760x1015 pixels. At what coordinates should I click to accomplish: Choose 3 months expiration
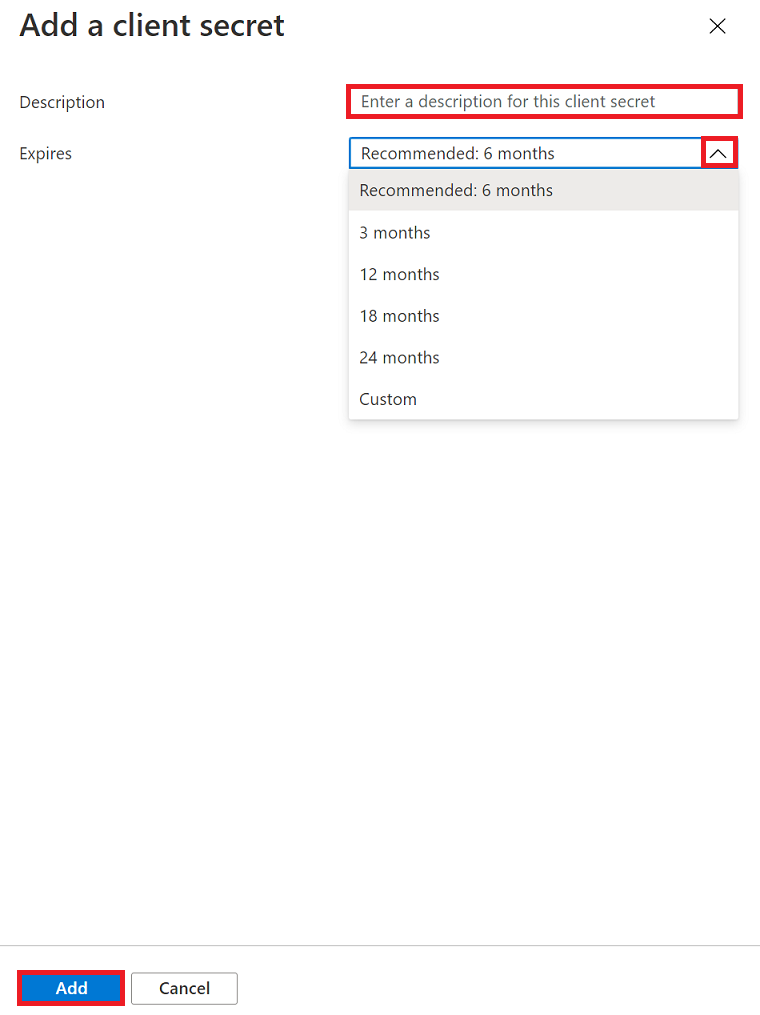[544, 232]
